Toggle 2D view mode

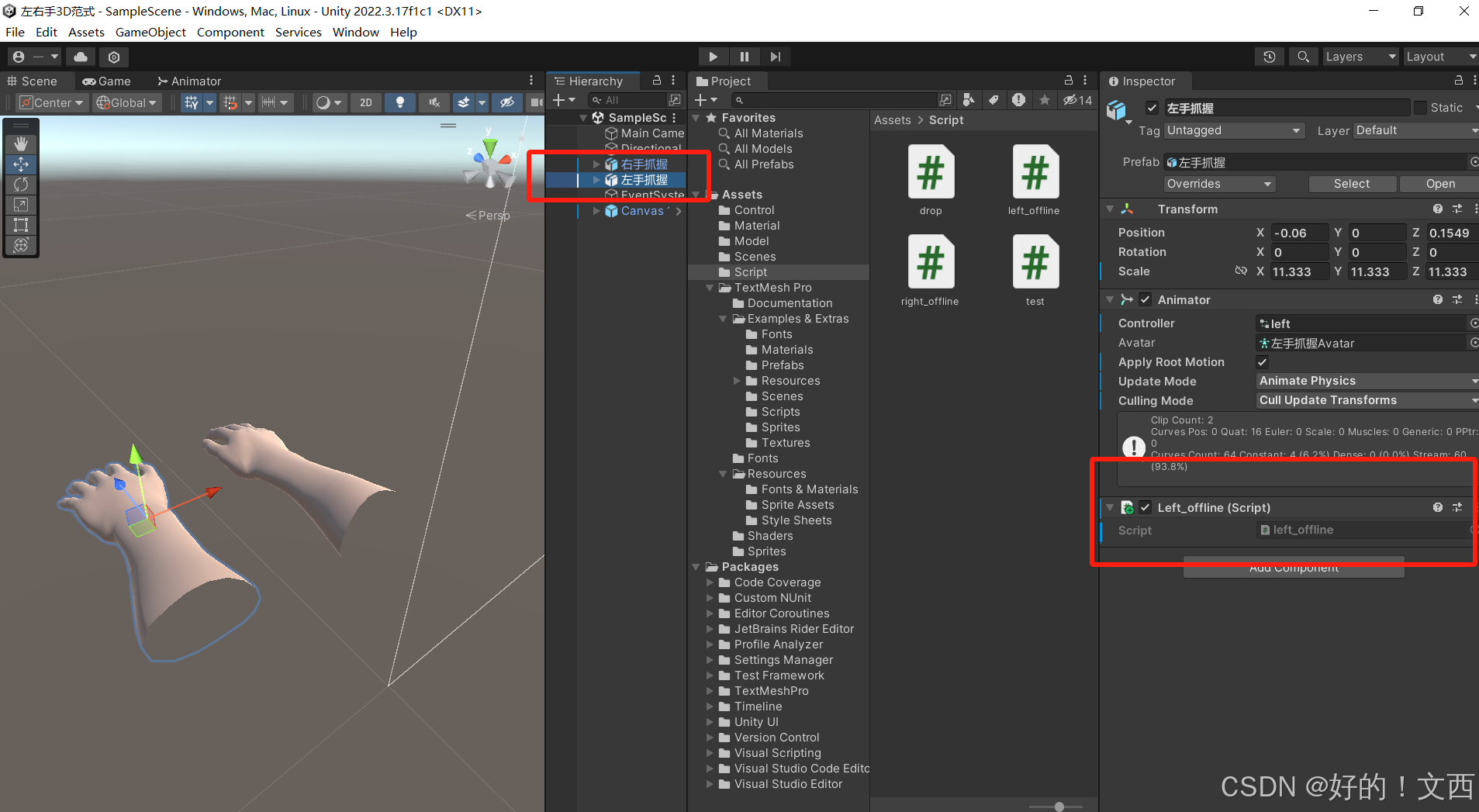click(366, 102)
